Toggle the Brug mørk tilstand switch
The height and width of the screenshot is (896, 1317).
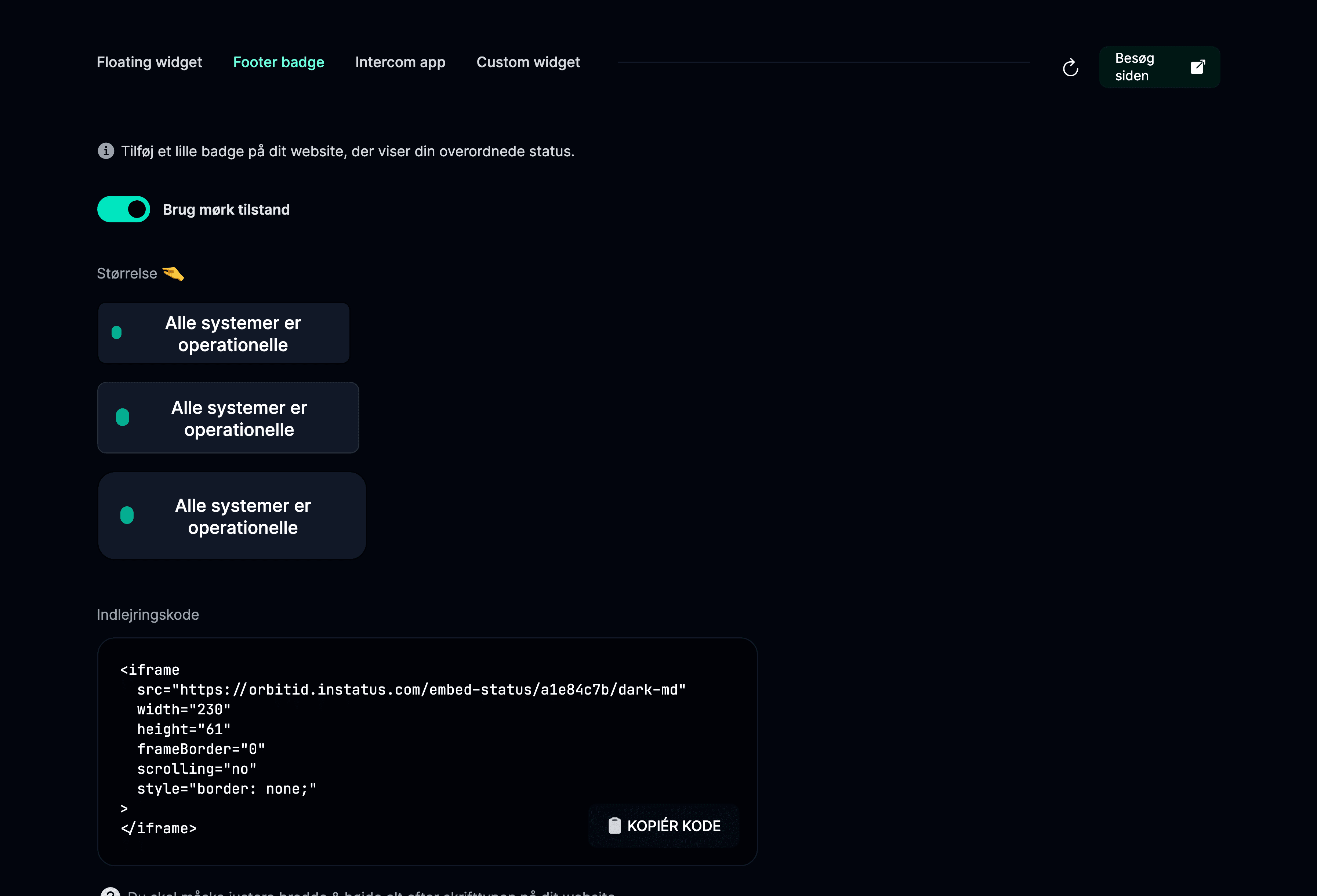pos(124,210)
